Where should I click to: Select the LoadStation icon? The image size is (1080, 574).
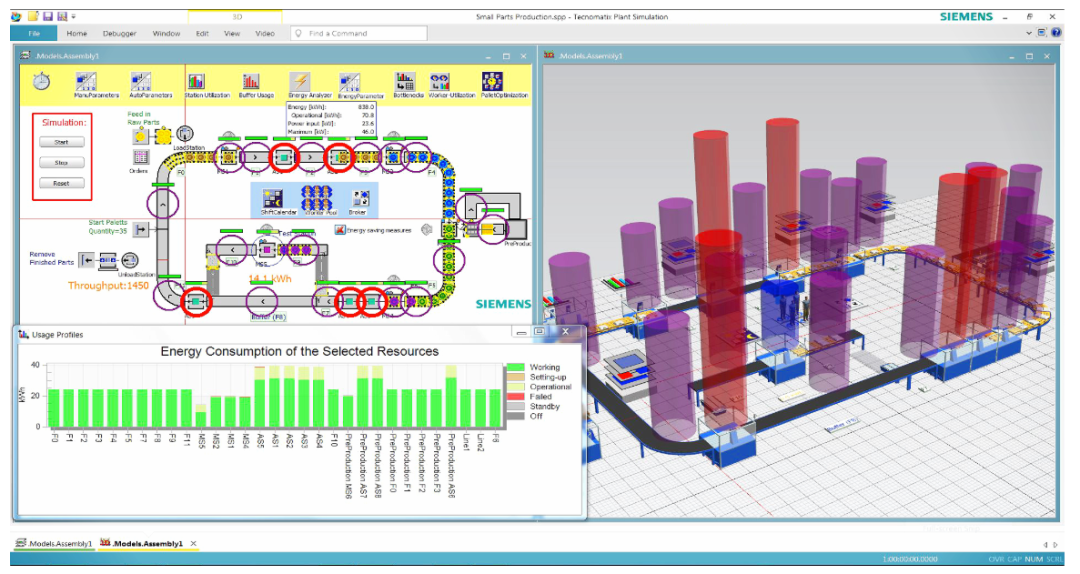[185, 134]
